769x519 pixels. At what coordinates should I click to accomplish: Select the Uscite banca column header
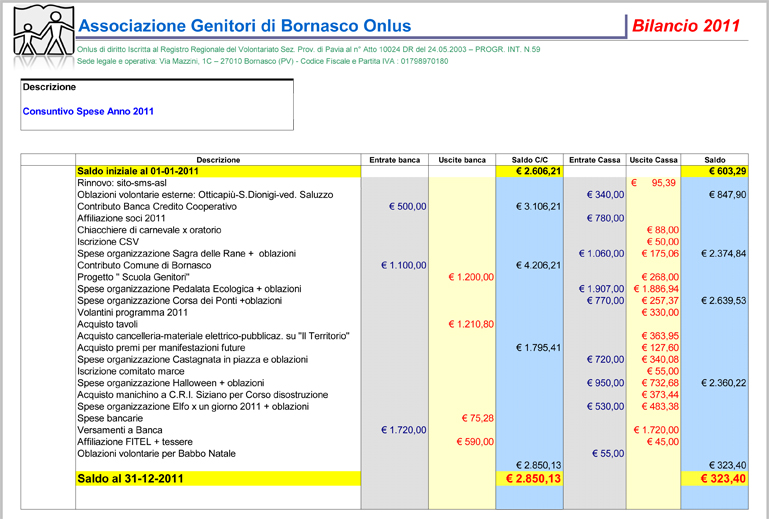click(462, 160)
